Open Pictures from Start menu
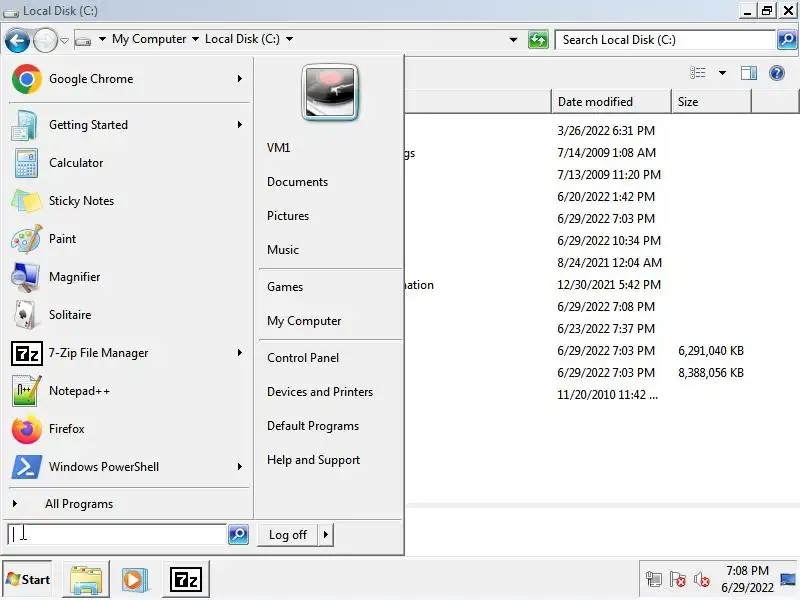The image size is (800, 600). pyautogui.click(x=288, y=216)
